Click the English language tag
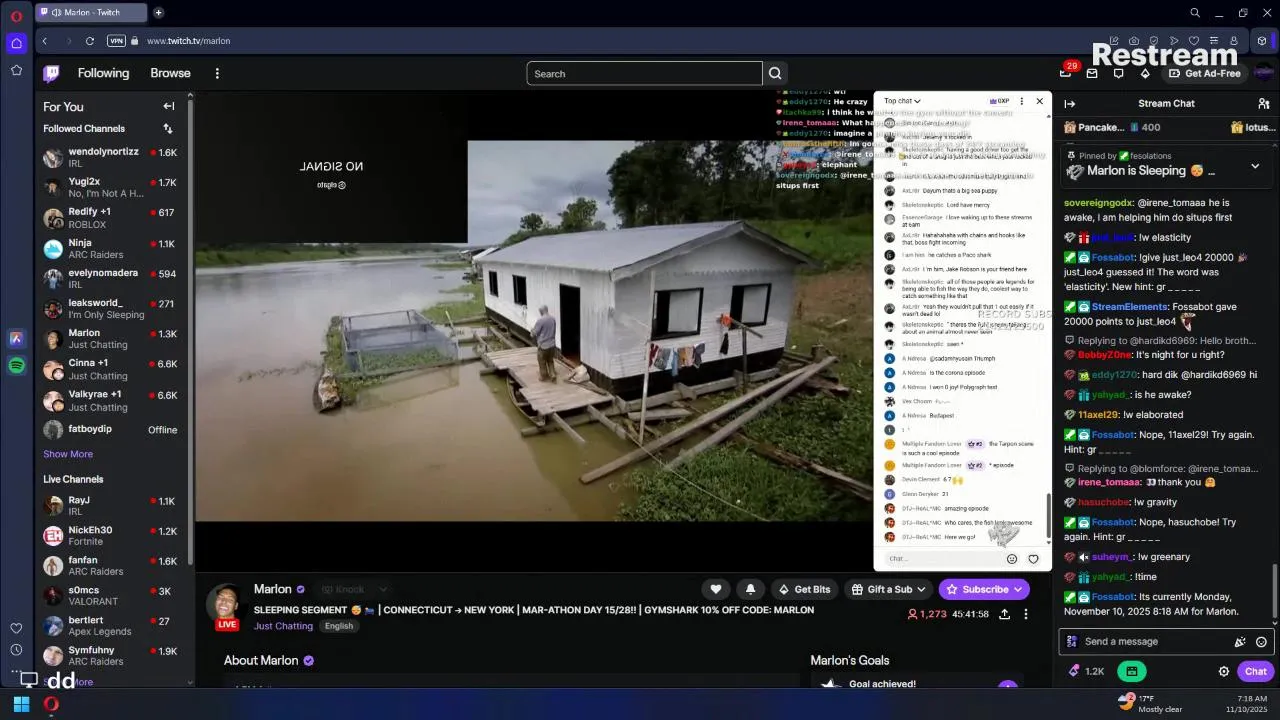This screenshot has width=1280, height=720. tap(339, 626)
